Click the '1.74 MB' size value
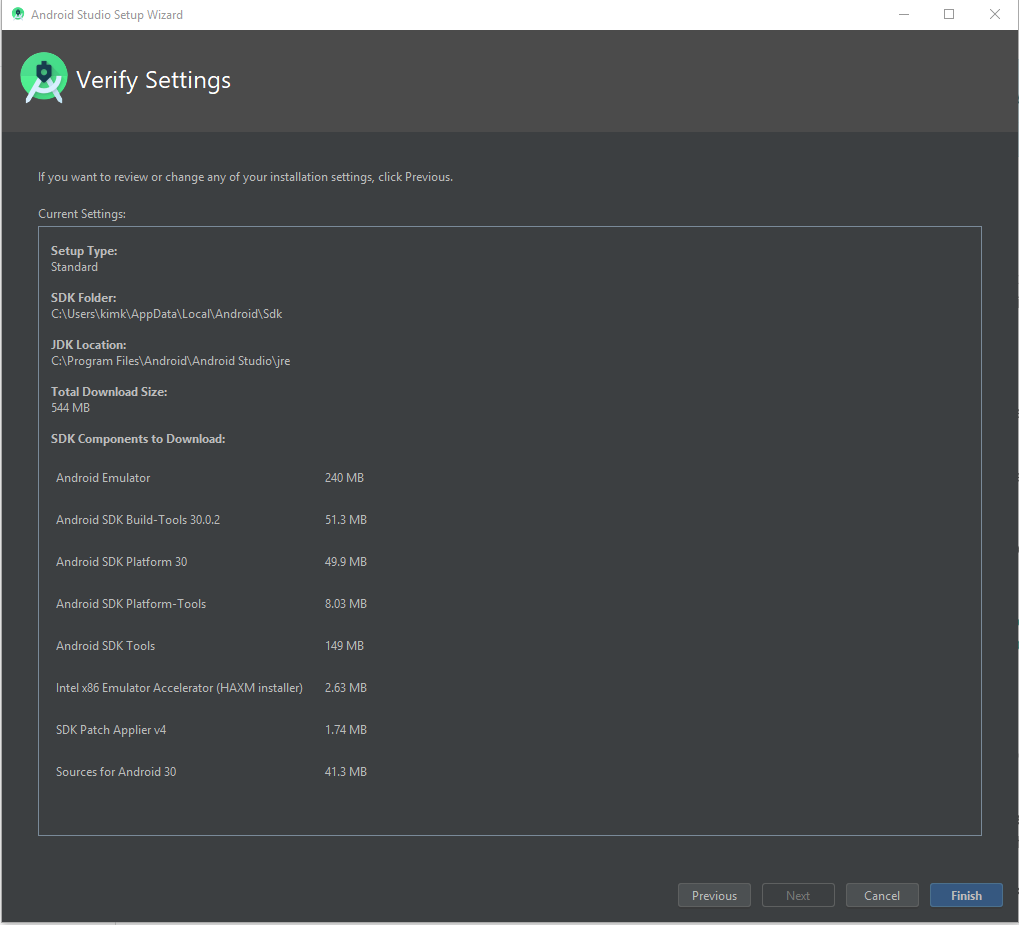The height and width of the screenshot is (925, 1019). tap(346, 730)
